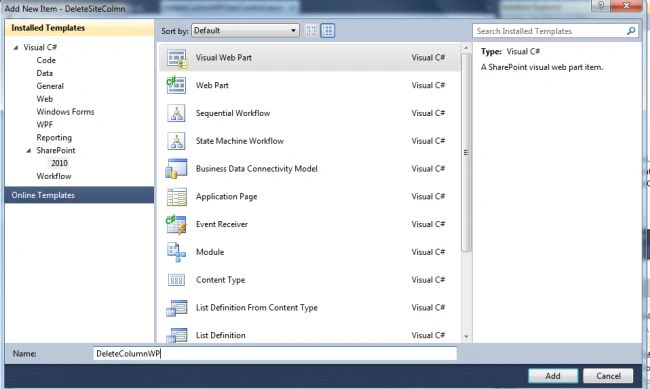Click the scrollbar up arrow
Image resolution: width=650 pixels, height=389 pixels.
(466, 49)
